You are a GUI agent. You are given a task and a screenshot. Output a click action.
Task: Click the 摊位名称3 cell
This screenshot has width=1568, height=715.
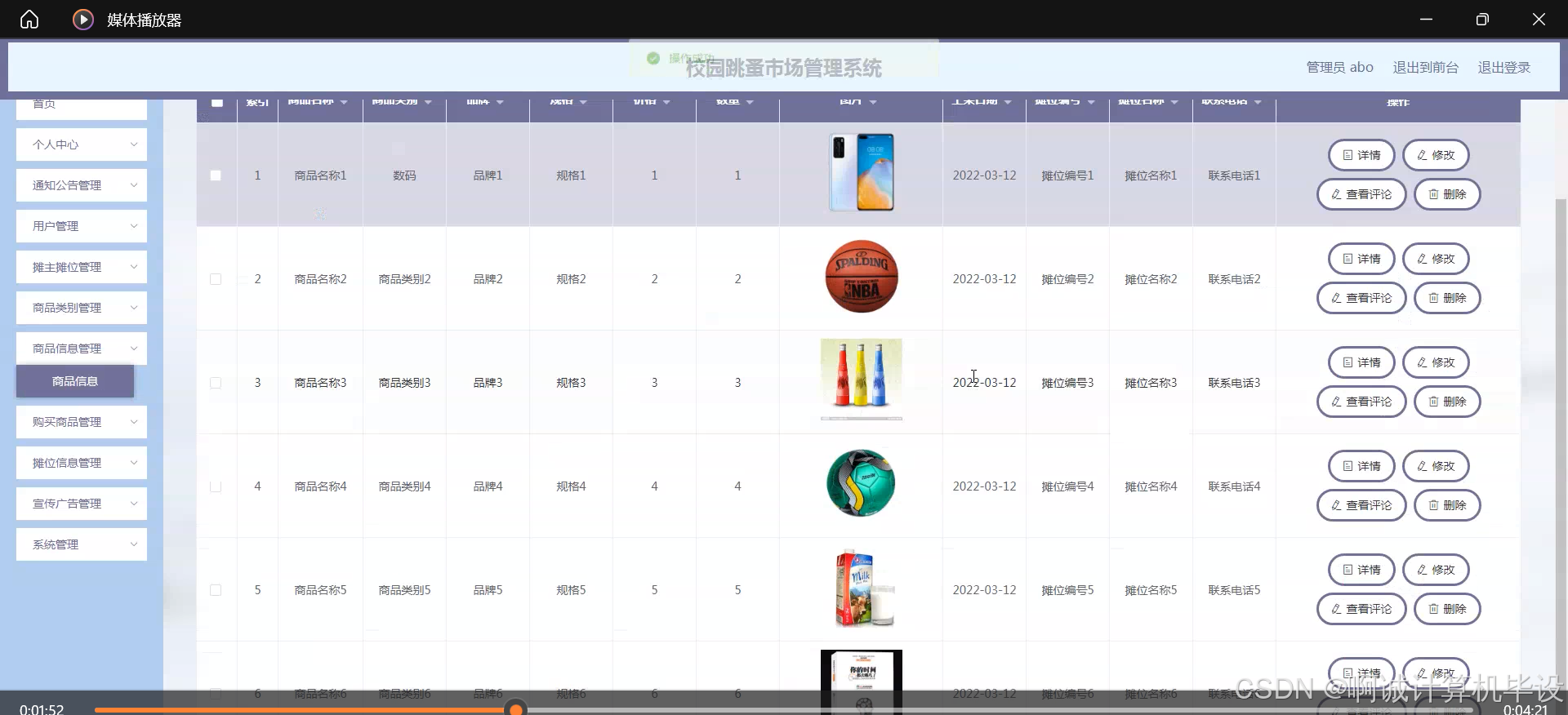click(x=1151, y=383)
